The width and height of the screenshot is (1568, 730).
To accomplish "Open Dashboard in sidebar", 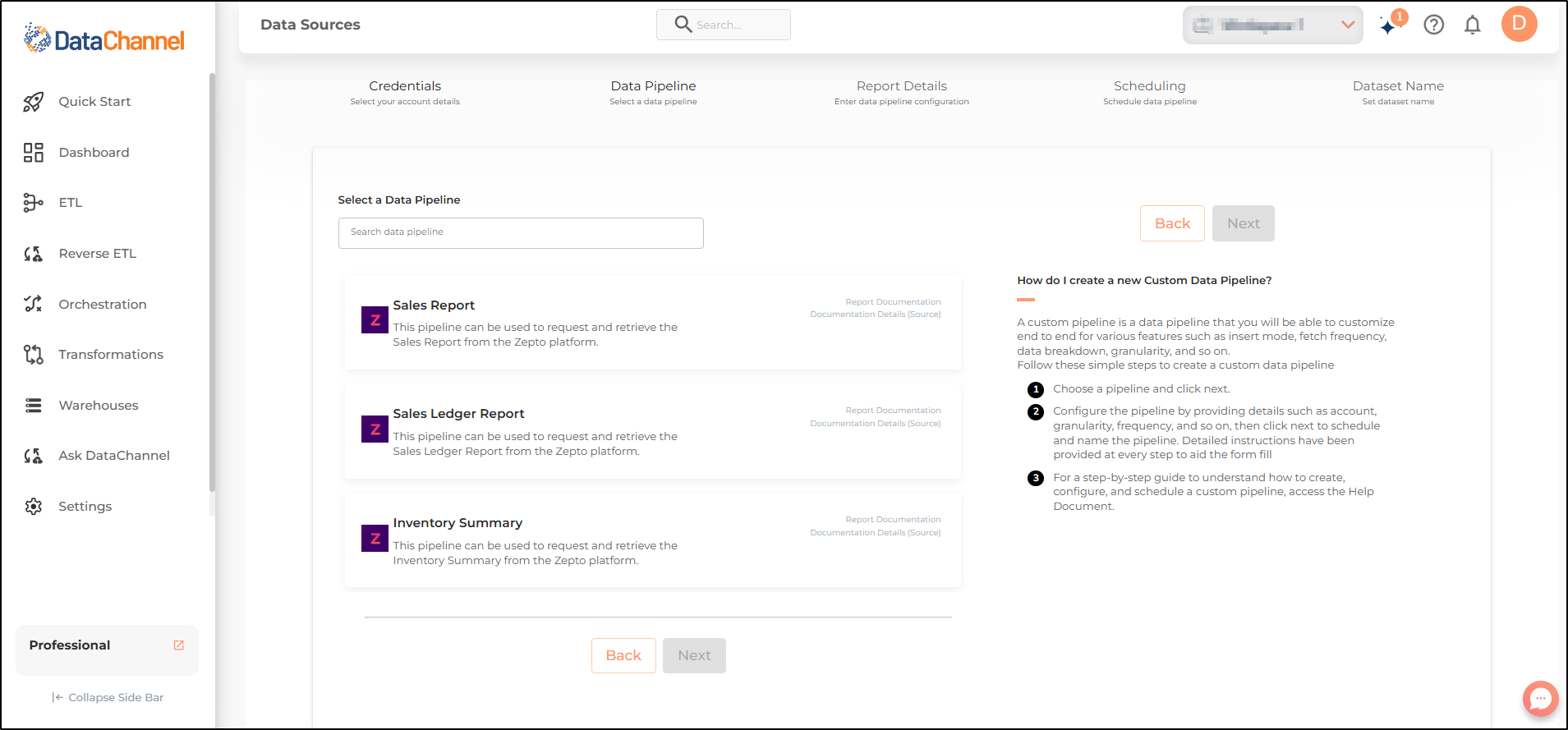I will [94, 153].
